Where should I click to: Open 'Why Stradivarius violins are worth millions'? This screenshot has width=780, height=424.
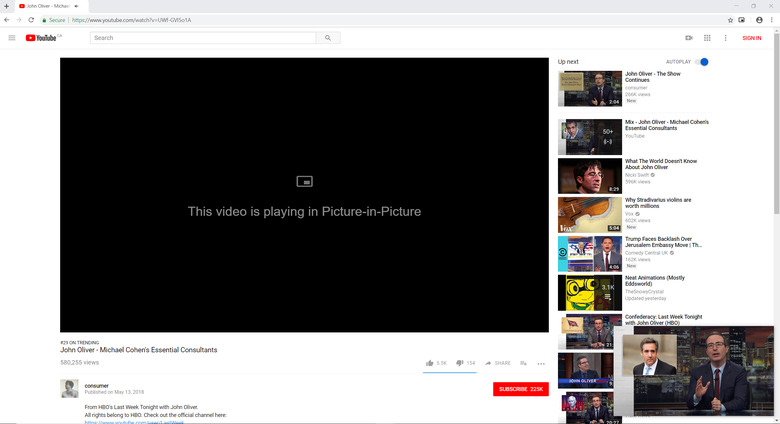tap(658, 203)
